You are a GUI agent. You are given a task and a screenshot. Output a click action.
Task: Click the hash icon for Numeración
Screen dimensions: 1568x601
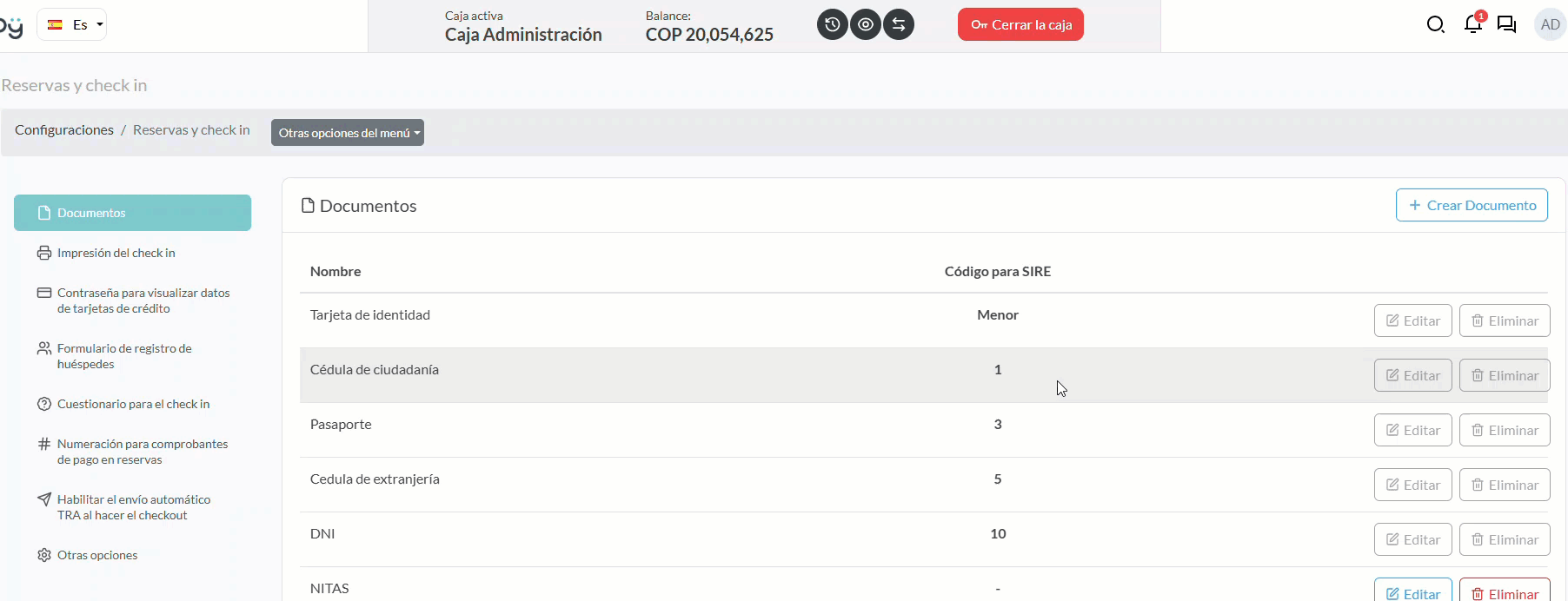click(x=44, y=444)
